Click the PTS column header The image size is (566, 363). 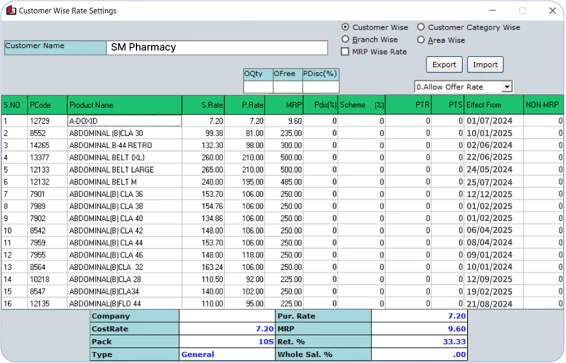(x=448, y=105)
